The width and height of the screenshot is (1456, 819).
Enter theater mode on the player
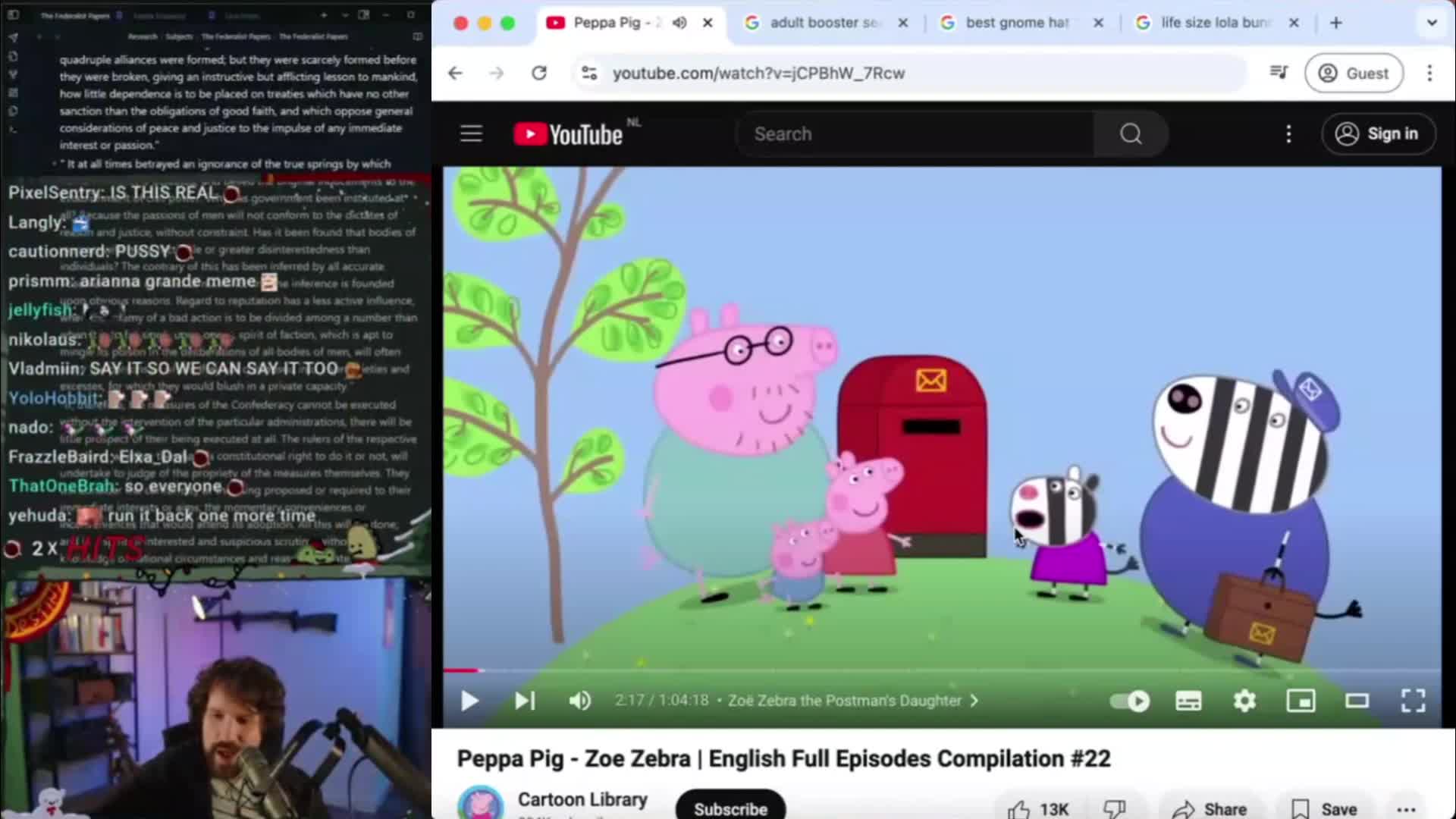pyautogui.click(x=1357, y=701)
